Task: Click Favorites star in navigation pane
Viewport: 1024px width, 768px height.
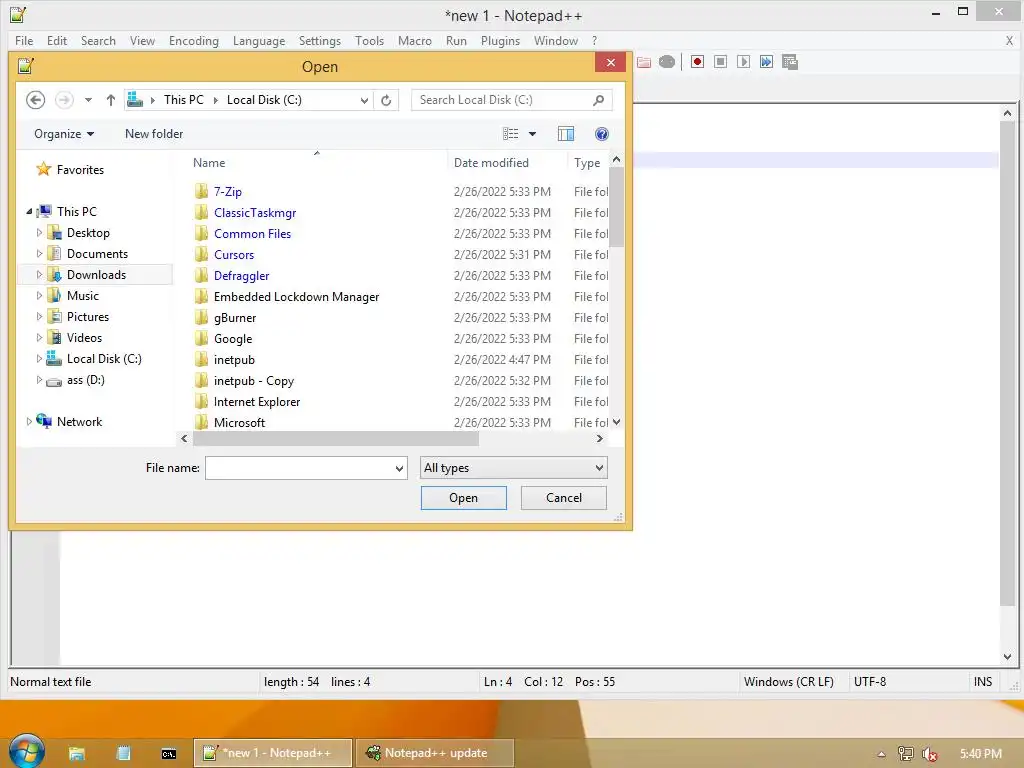Action: 44,169
